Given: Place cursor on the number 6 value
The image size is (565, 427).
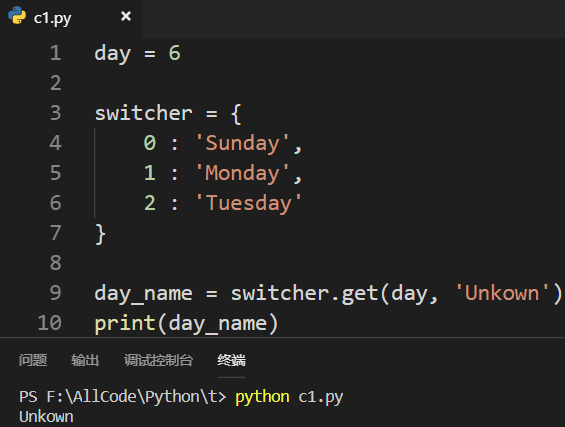Looking at the screenshot, I should (174, 53).
